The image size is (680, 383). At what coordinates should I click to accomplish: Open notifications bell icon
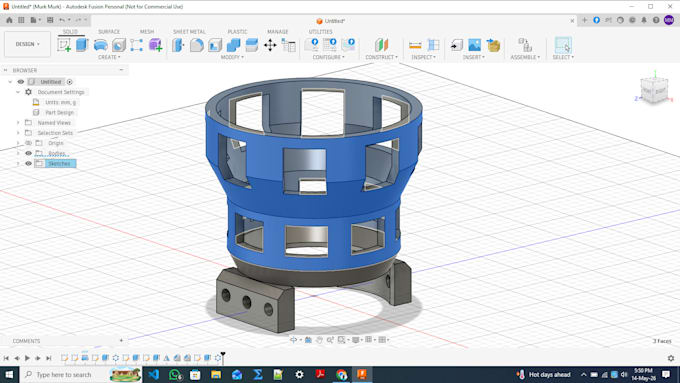tap(644, 20)
